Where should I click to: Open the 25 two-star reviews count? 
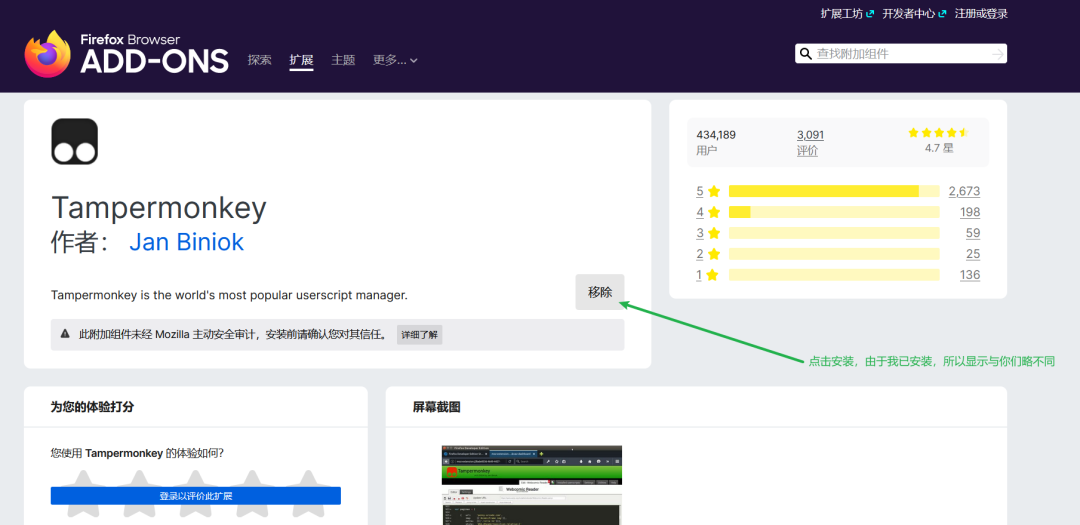click(973, 254)
